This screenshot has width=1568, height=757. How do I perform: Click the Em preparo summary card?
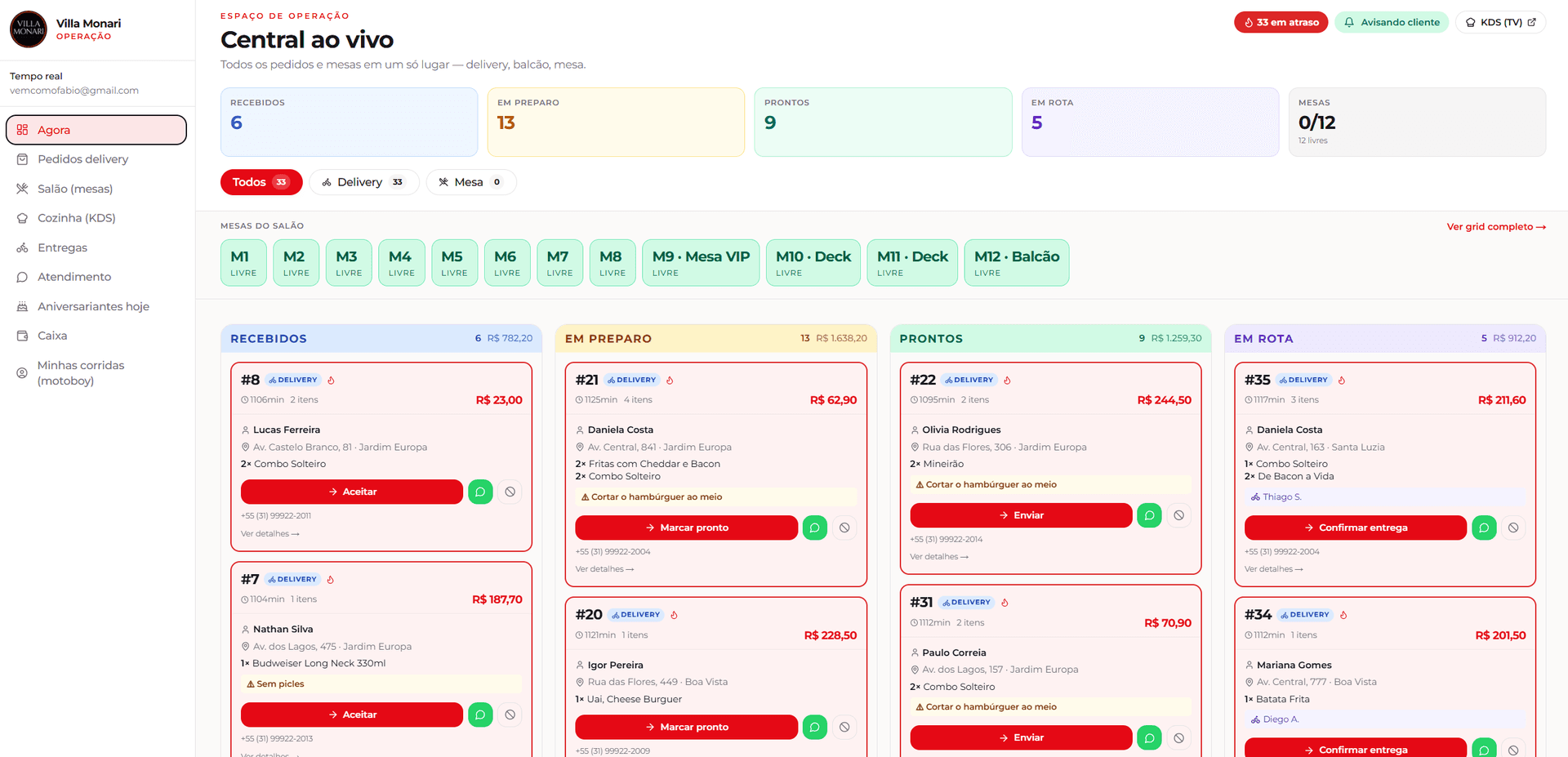coord(616,122)
